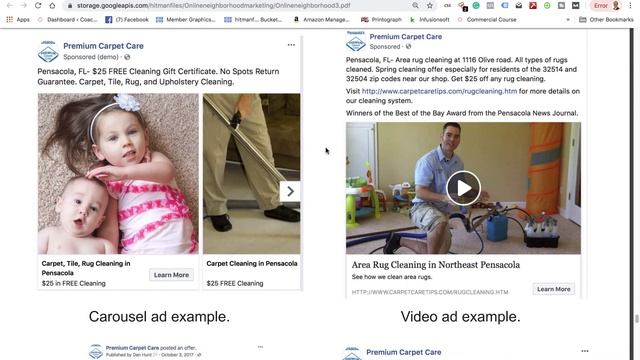Open the hitmanf... Bucket bookmark
The width and height of the screenshot is (640, 360).
[253, 20]
